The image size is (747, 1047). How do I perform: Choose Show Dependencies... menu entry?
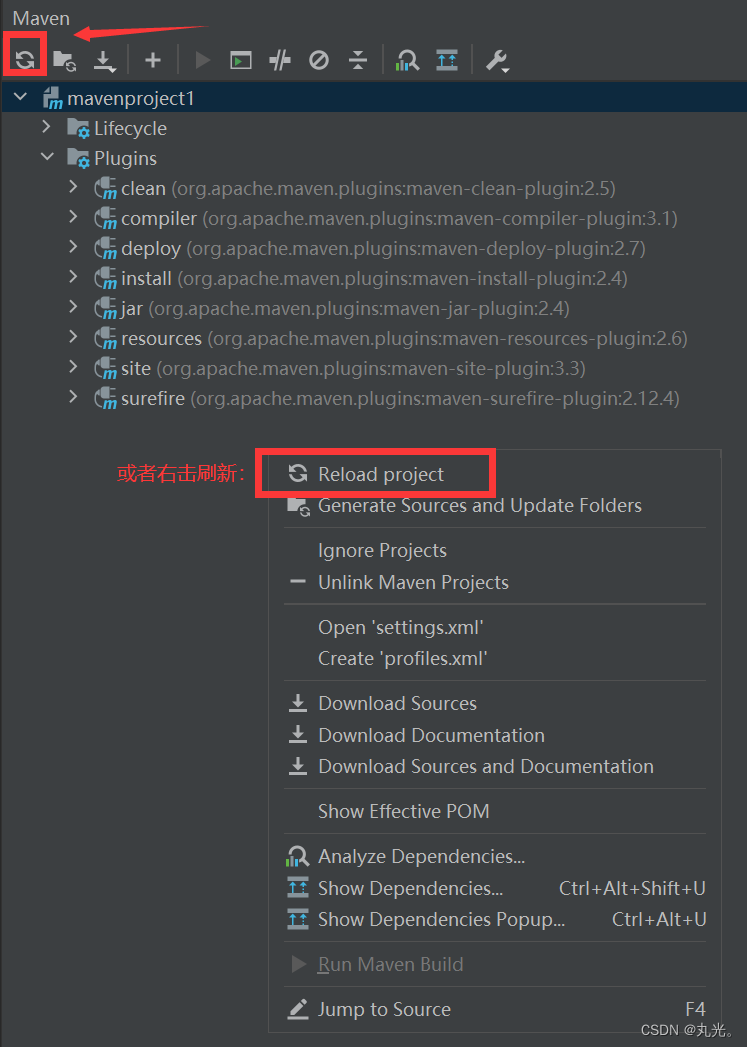495,888
